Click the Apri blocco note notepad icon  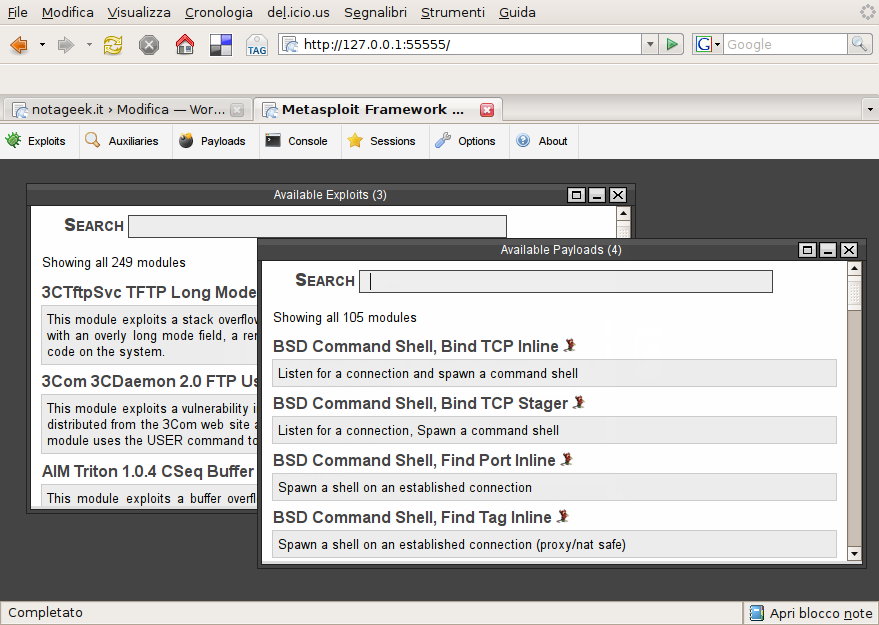pos(756,613)
